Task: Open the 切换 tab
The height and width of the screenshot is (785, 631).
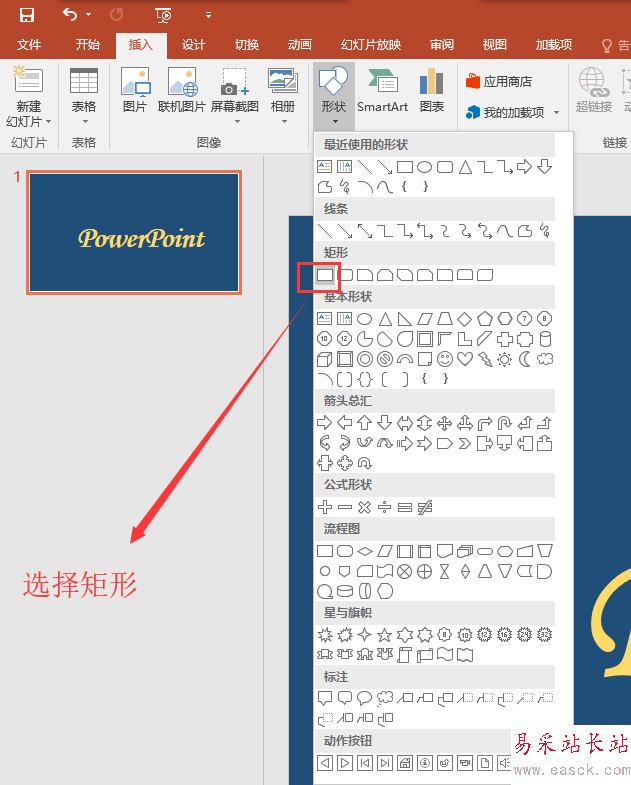Action: tap(247, 45)
